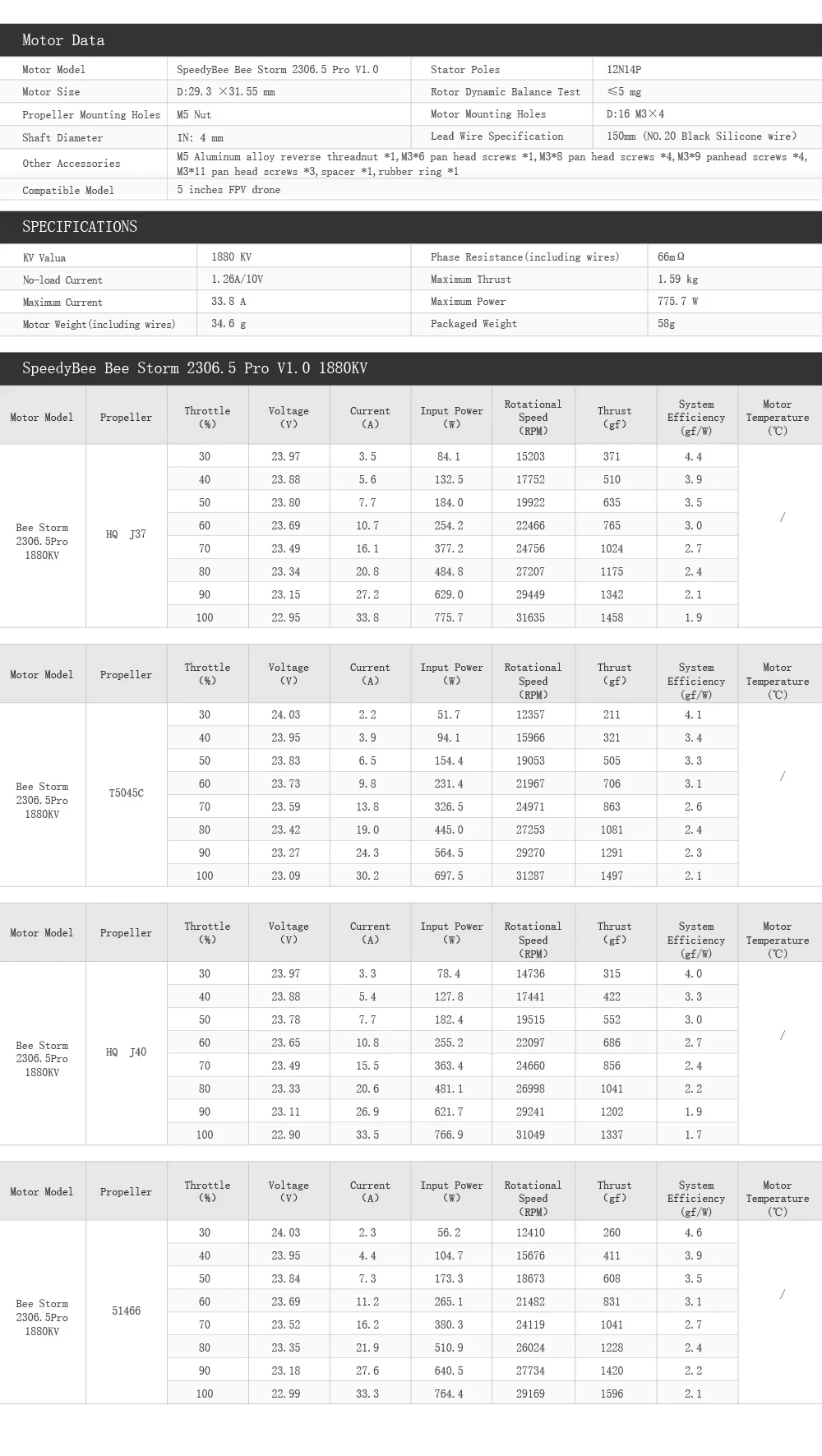Image resolution: width=822 pixels, height=1456 pixels.
Task: Select the HQ J40 propeller cell
Action: (x=126, y=1052)
